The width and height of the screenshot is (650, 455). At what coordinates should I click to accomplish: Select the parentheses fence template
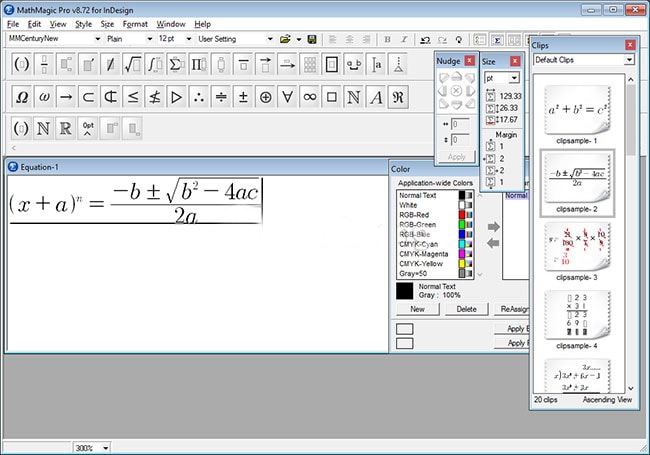tap(22, 64)
